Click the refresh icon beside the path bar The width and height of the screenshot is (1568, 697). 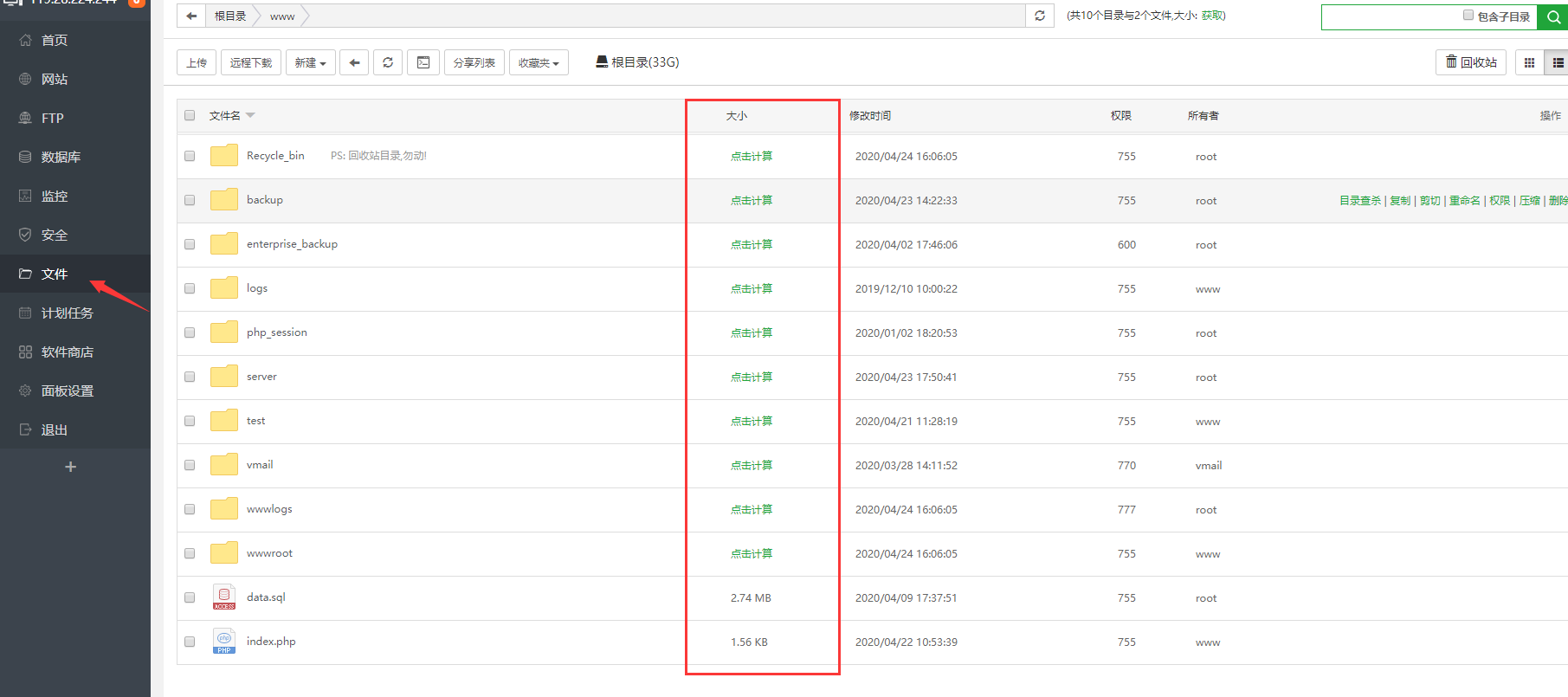tap(1040, 16)
